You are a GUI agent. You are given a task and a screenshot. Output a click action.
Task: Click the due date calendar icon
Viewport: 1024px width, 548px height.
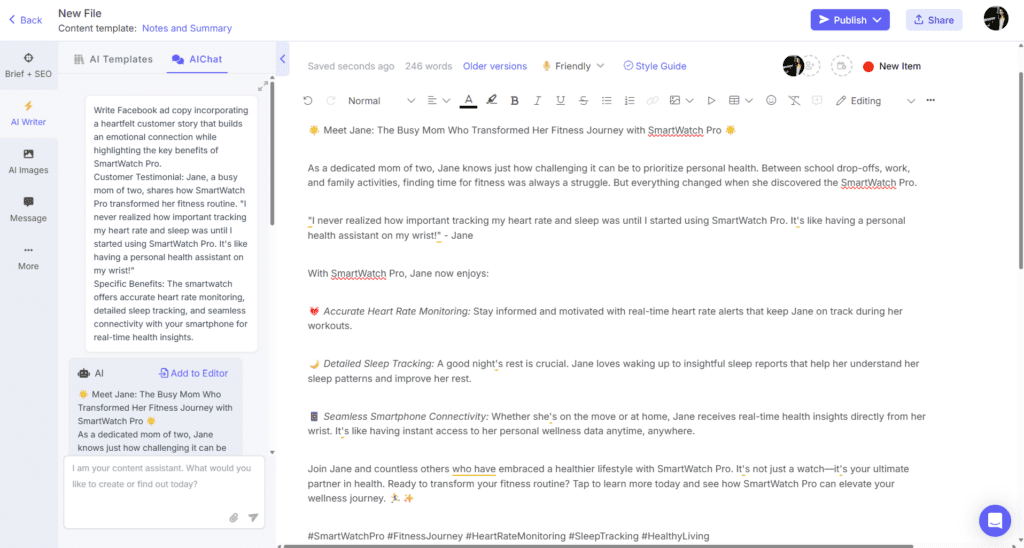(x=841, y=66)
